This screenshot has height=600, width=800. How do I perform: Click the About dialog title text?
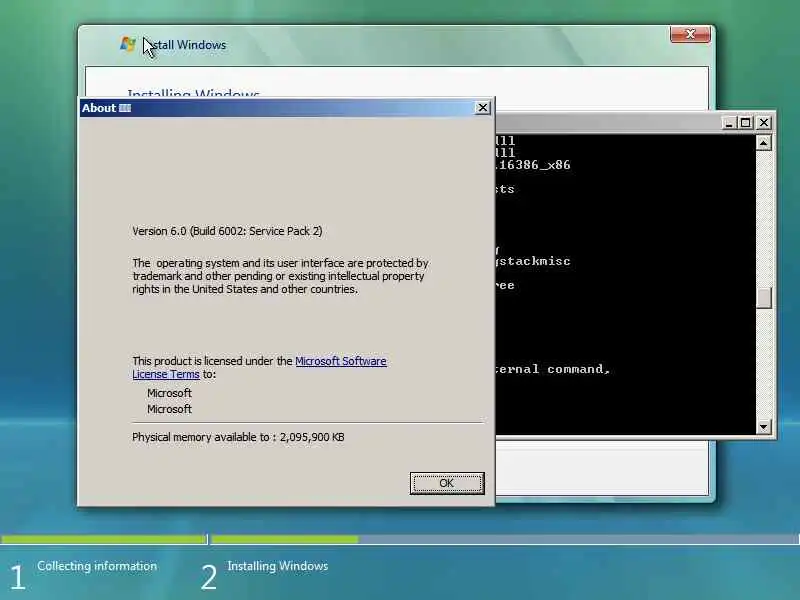[106, 108]
